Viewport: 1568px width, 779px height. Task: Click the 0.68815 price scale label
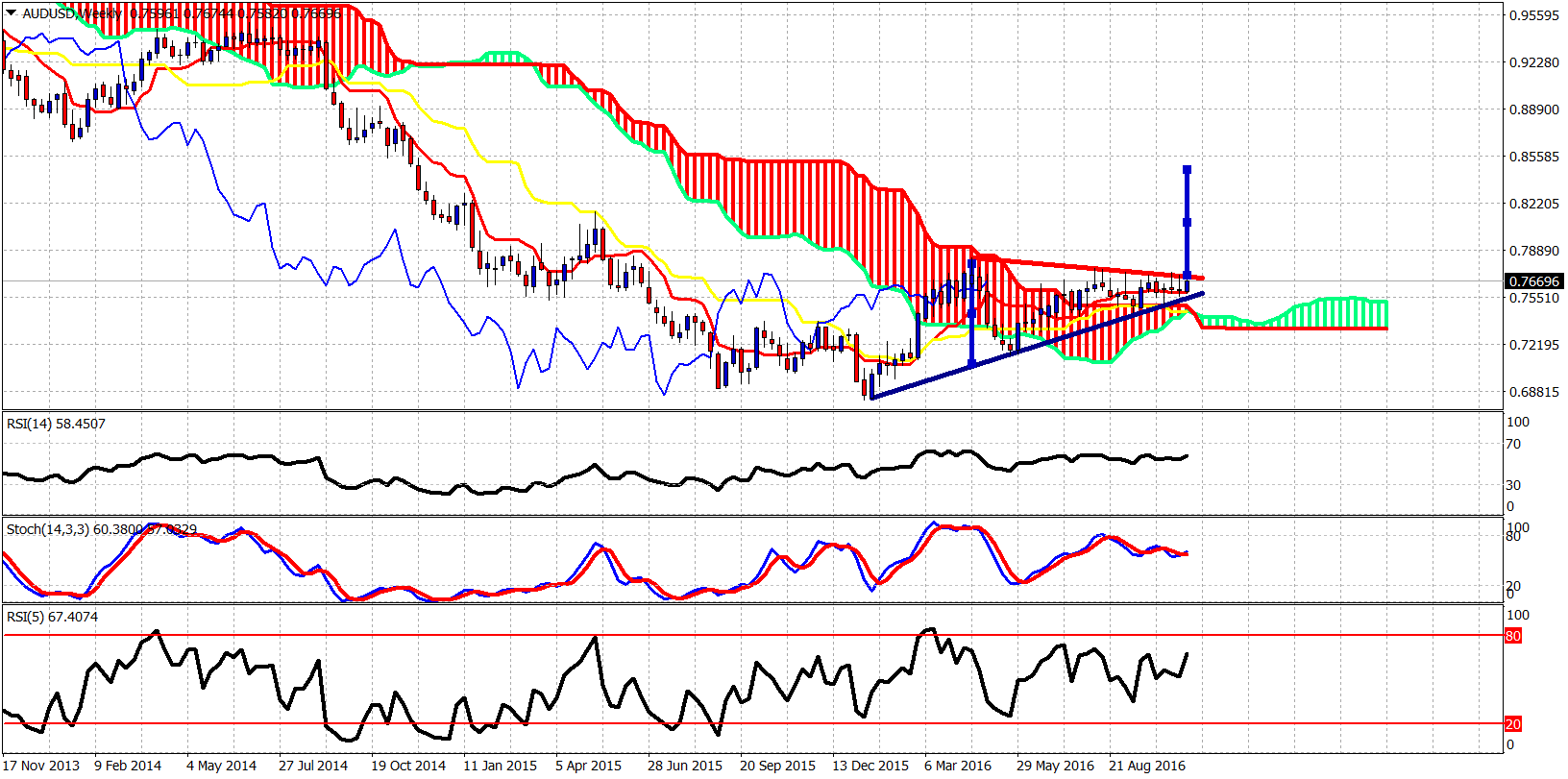(x=1534, y=392)
